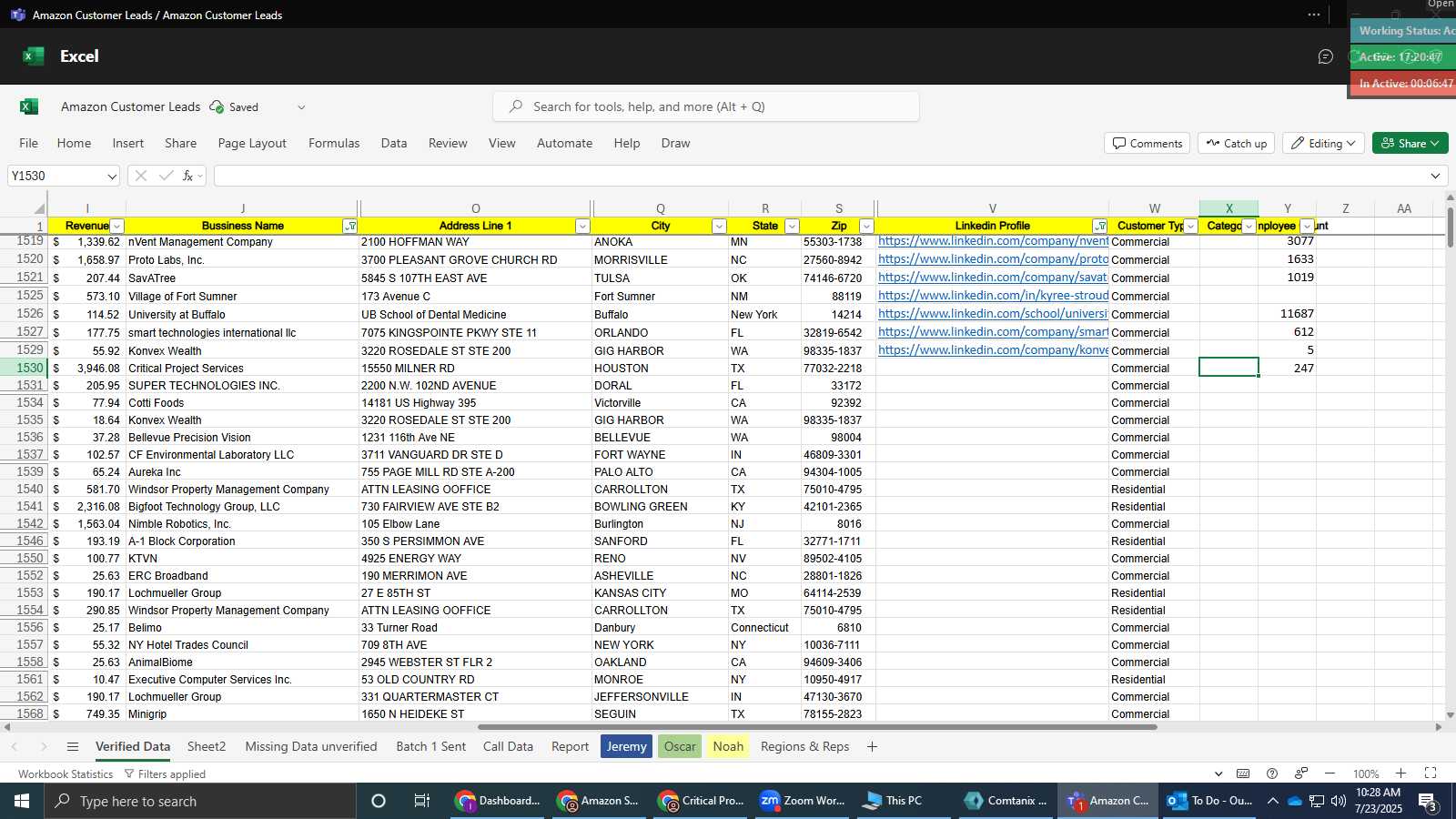Click the green Share button
Image resolution: width=1456 pixels, height=819 pixels.
click(x=1410, y=143)
